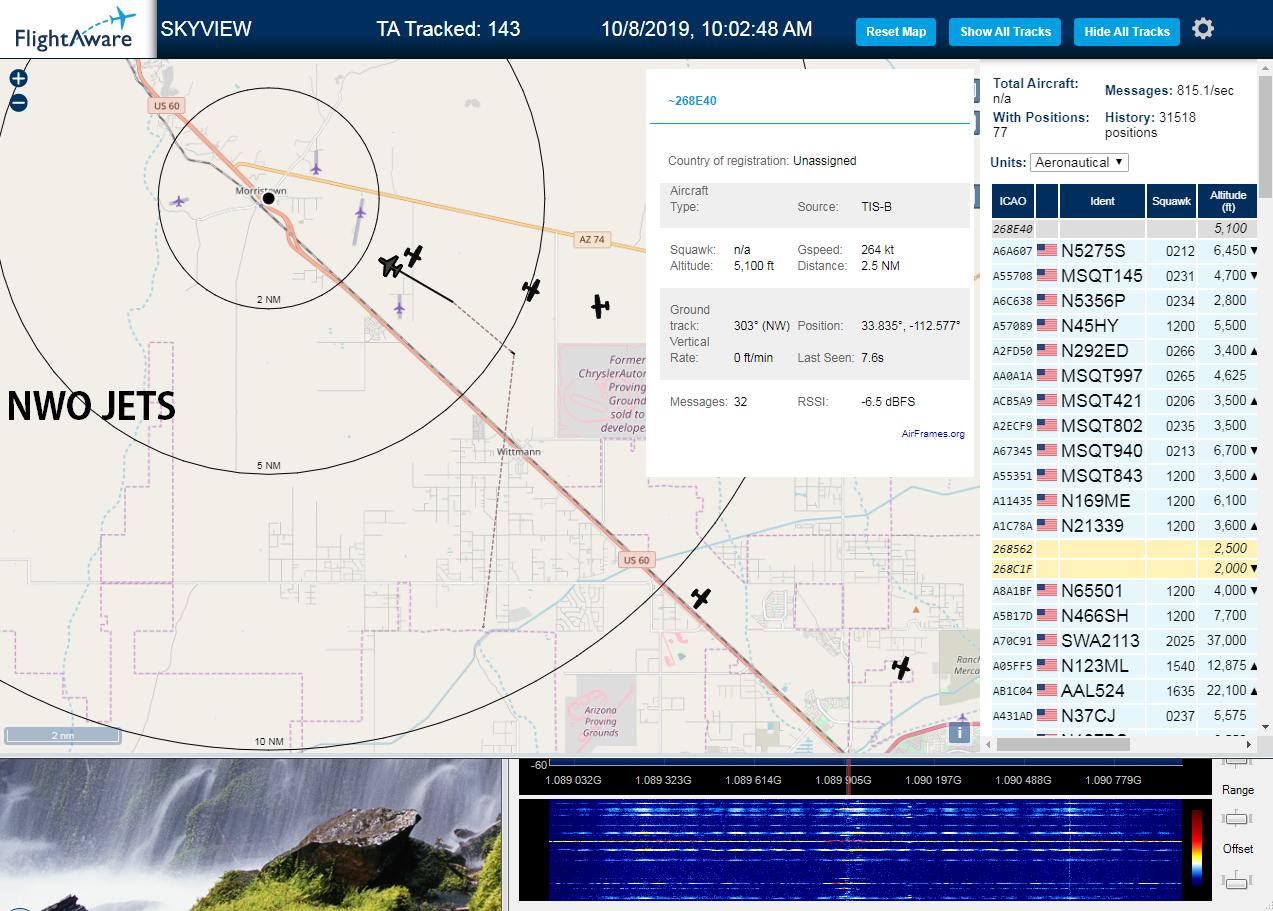The image size is (1273, 911).
Task: Click the orange triangle marker on the map
Action: (x=916, y=608)
